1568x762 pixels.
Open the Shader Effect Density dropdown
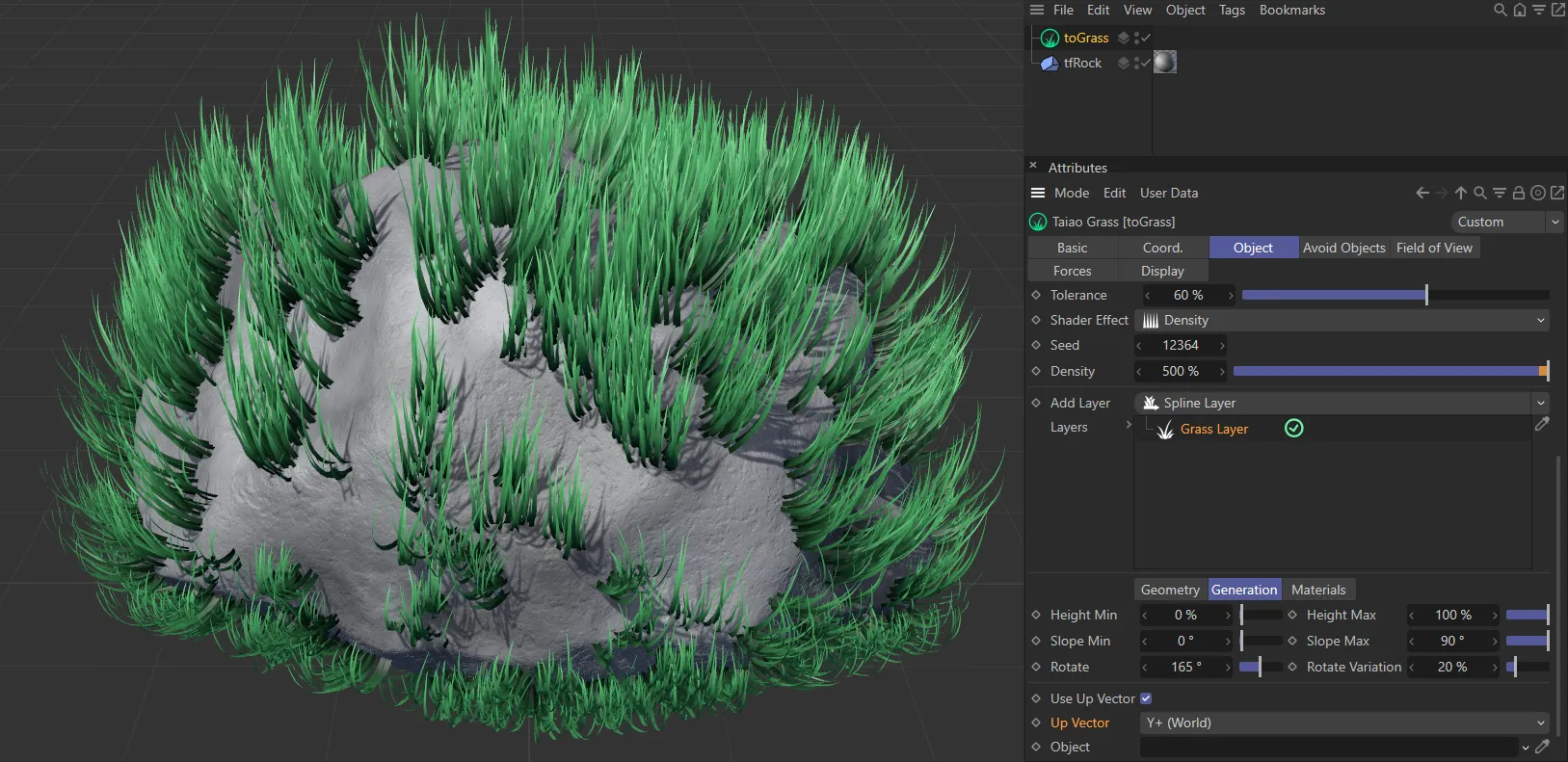point(1342,320)
